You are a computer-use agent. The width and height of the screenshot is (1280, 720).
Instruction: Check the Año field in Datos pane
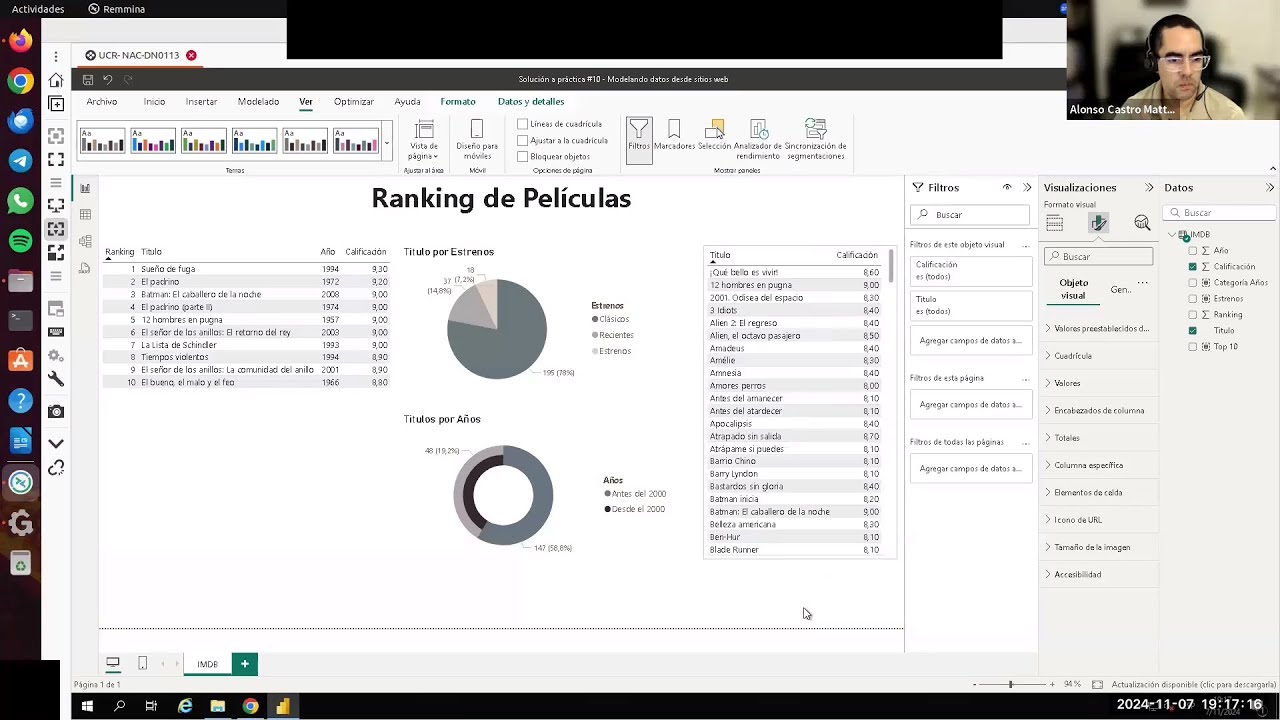1192,251
